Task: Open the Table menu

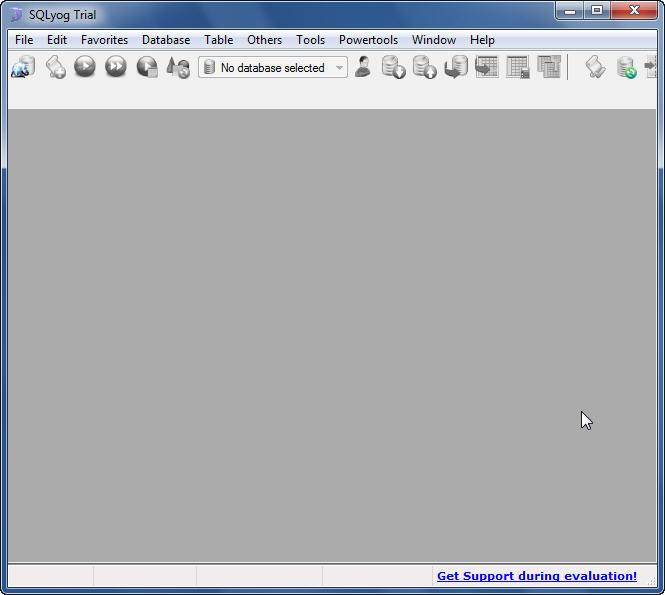Action: (x=218, y=40)
